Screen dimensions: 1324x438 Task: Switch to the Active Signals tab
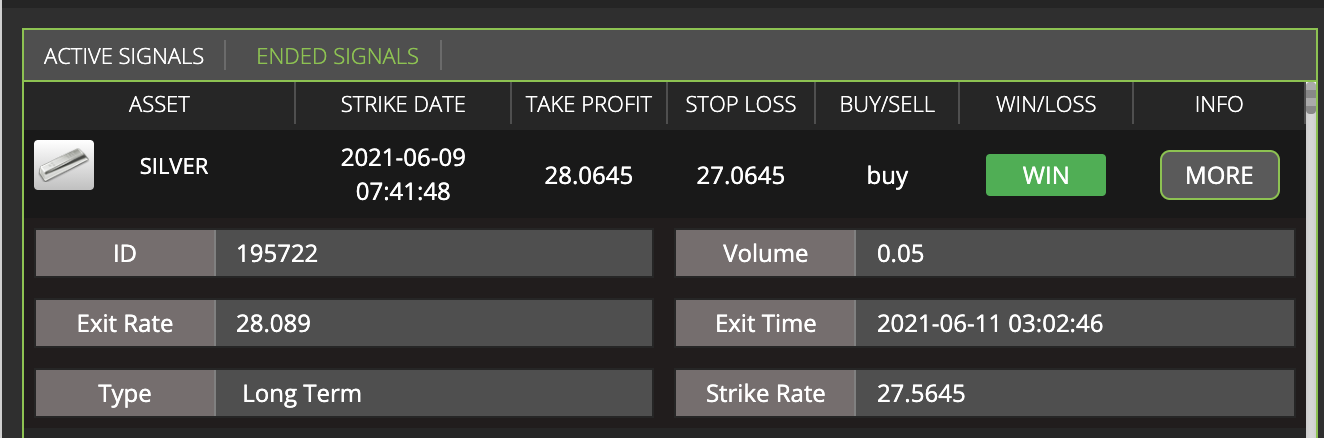(124, 56)
